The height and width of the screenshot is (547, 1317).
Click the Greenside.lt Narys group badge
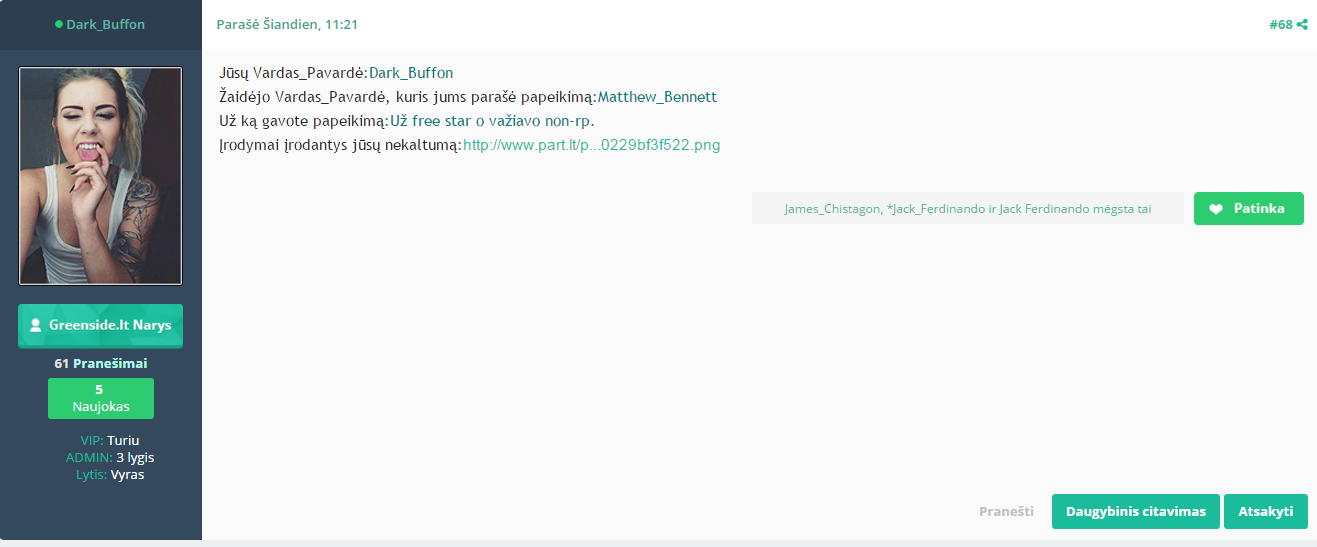tap(100, 325)
